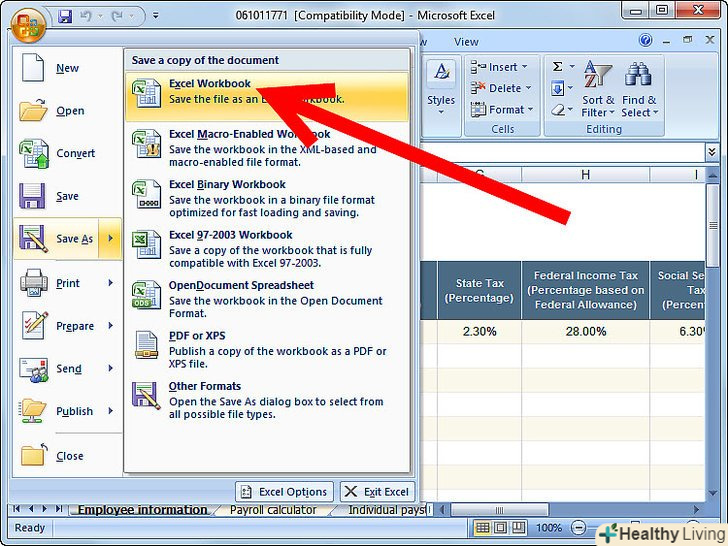Click the Redo arrow in Quick Access Toolbar
Viewport: 728px width, 546px height.
point(117,16)
